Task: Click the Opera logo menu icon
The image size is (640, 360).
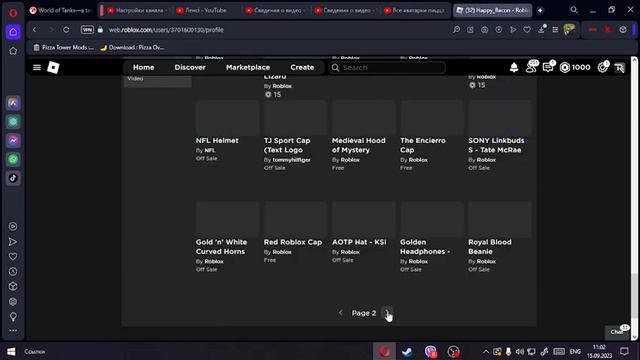Action: click(x=13, y=13)
